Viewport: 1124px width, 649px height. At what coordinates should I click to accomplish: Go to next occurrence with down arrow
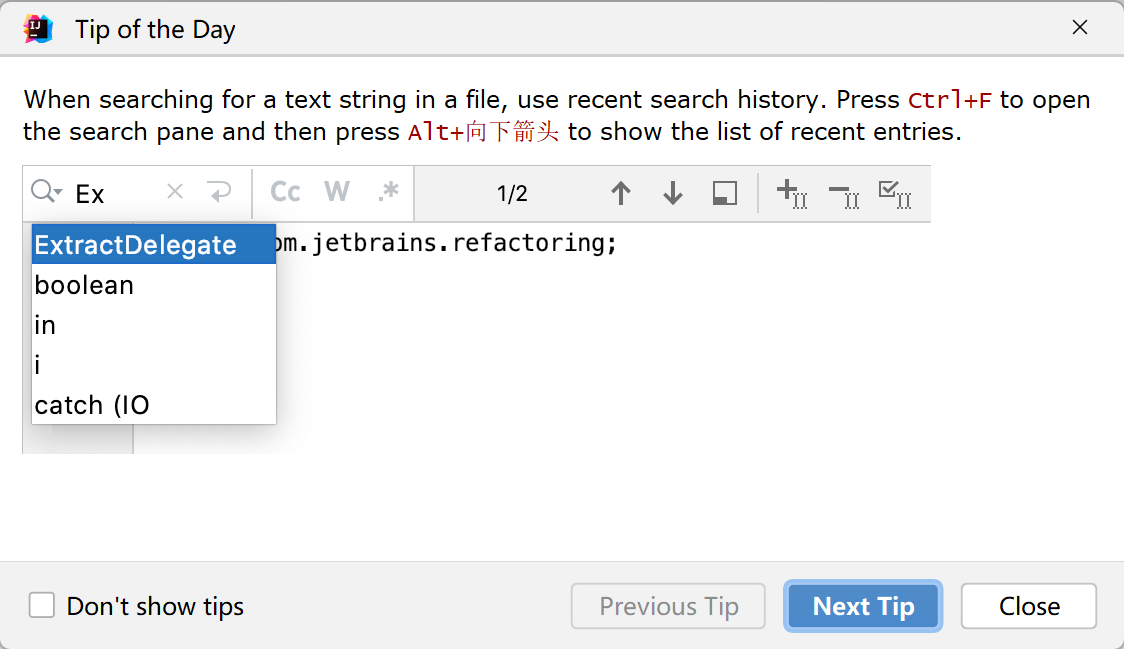coord(673,193)
